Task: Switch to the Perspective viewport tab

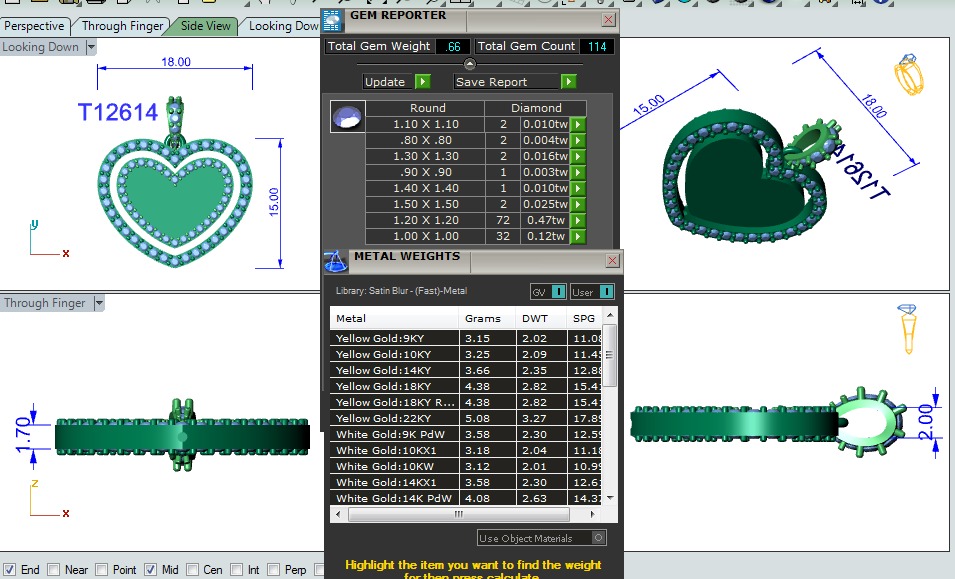Action: [x=35, y=26]
